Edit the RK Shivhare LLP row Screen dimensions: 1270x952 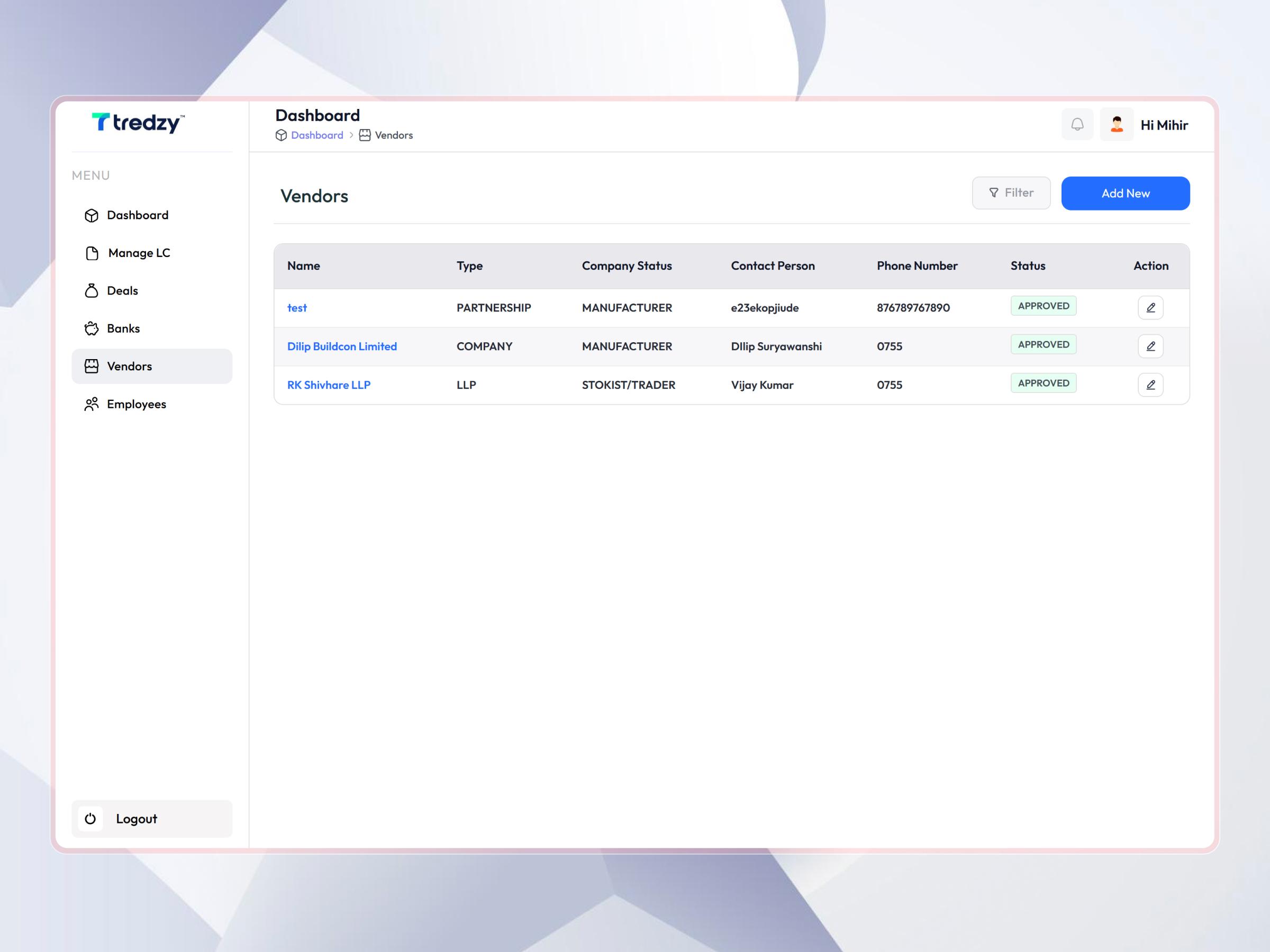click(1150, 385)
